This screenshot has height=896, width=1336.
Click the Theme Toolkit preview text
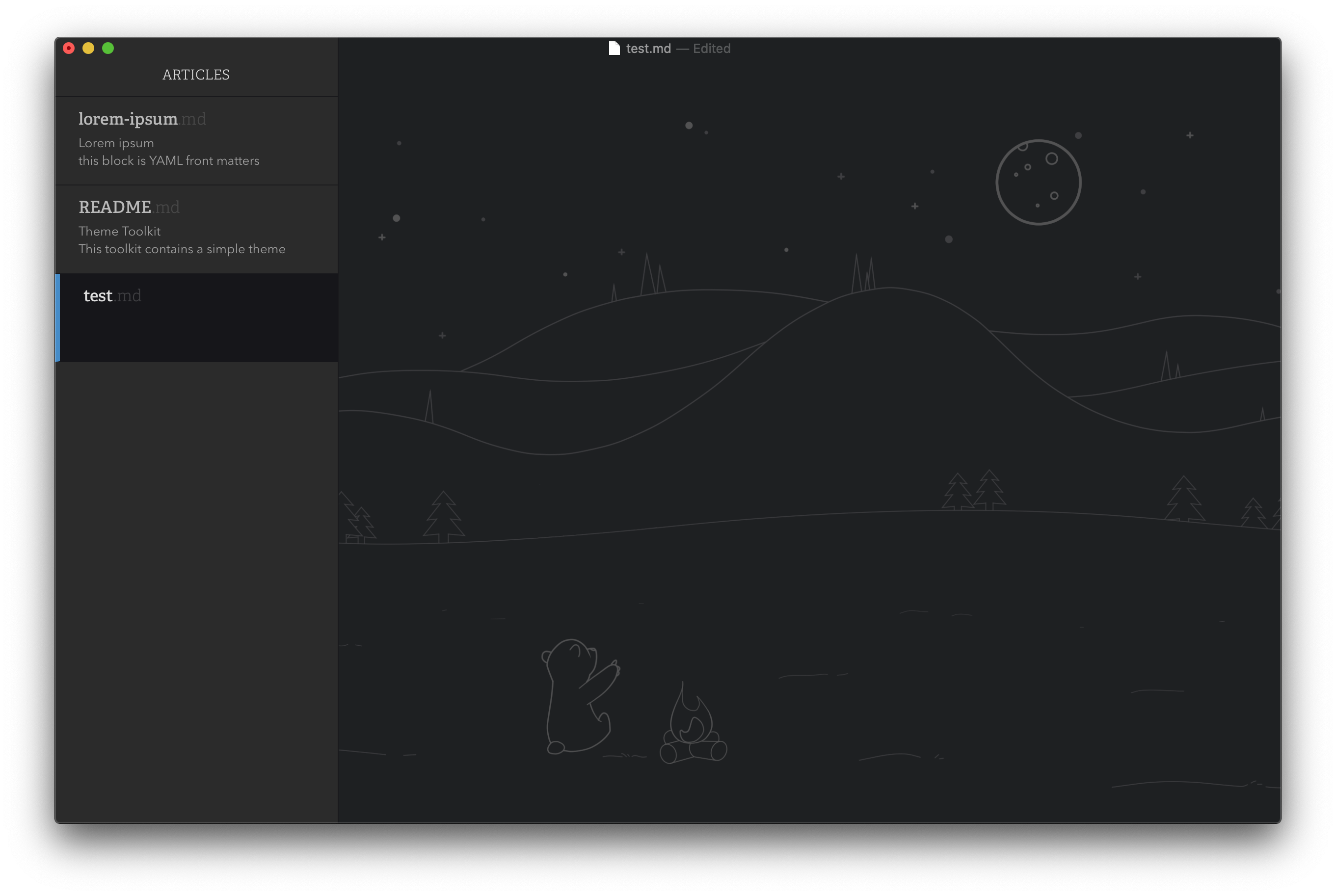pos(119,231)
